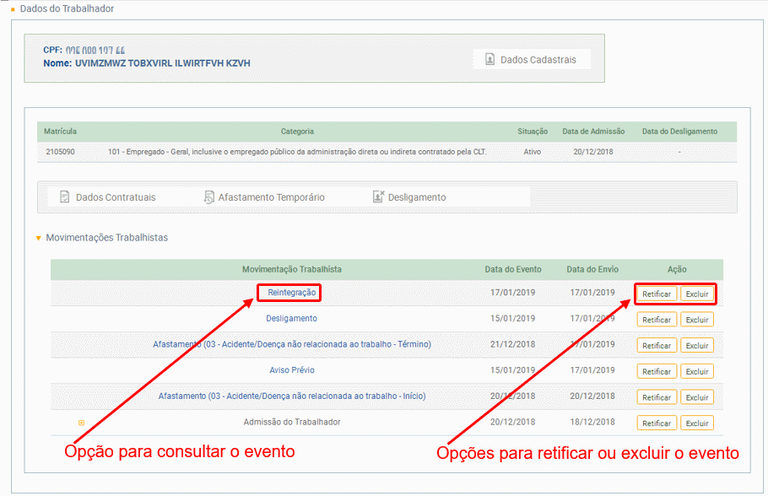Click matrícula value 2105090
768x496 pixels.
pyautogui.click(x=60, y=152)
